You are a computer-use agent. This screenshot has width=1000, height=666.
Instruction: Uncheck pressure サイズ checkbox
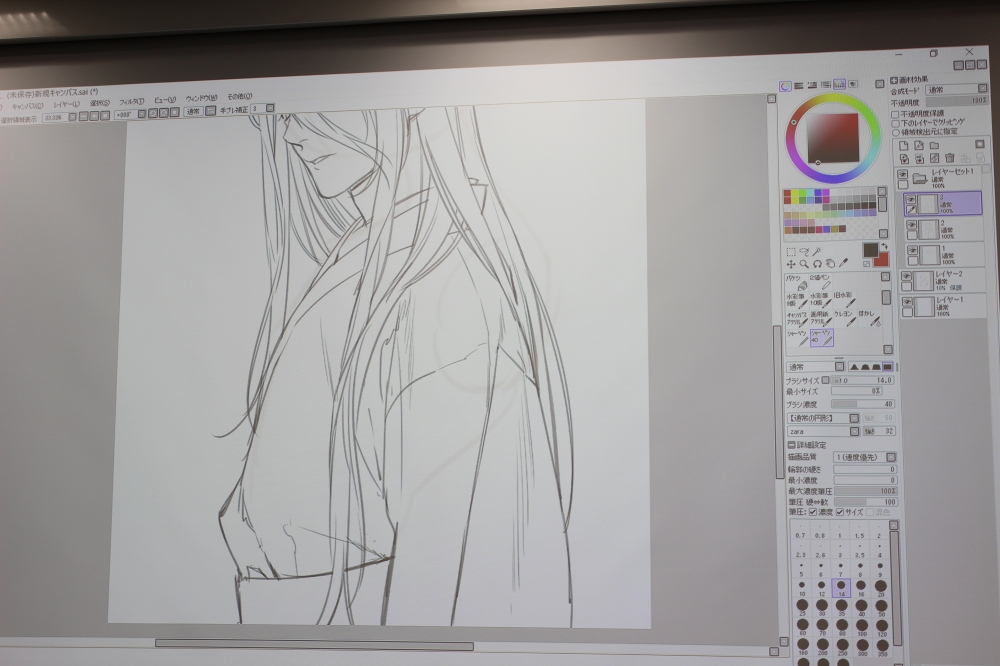[x=840, y=512]
